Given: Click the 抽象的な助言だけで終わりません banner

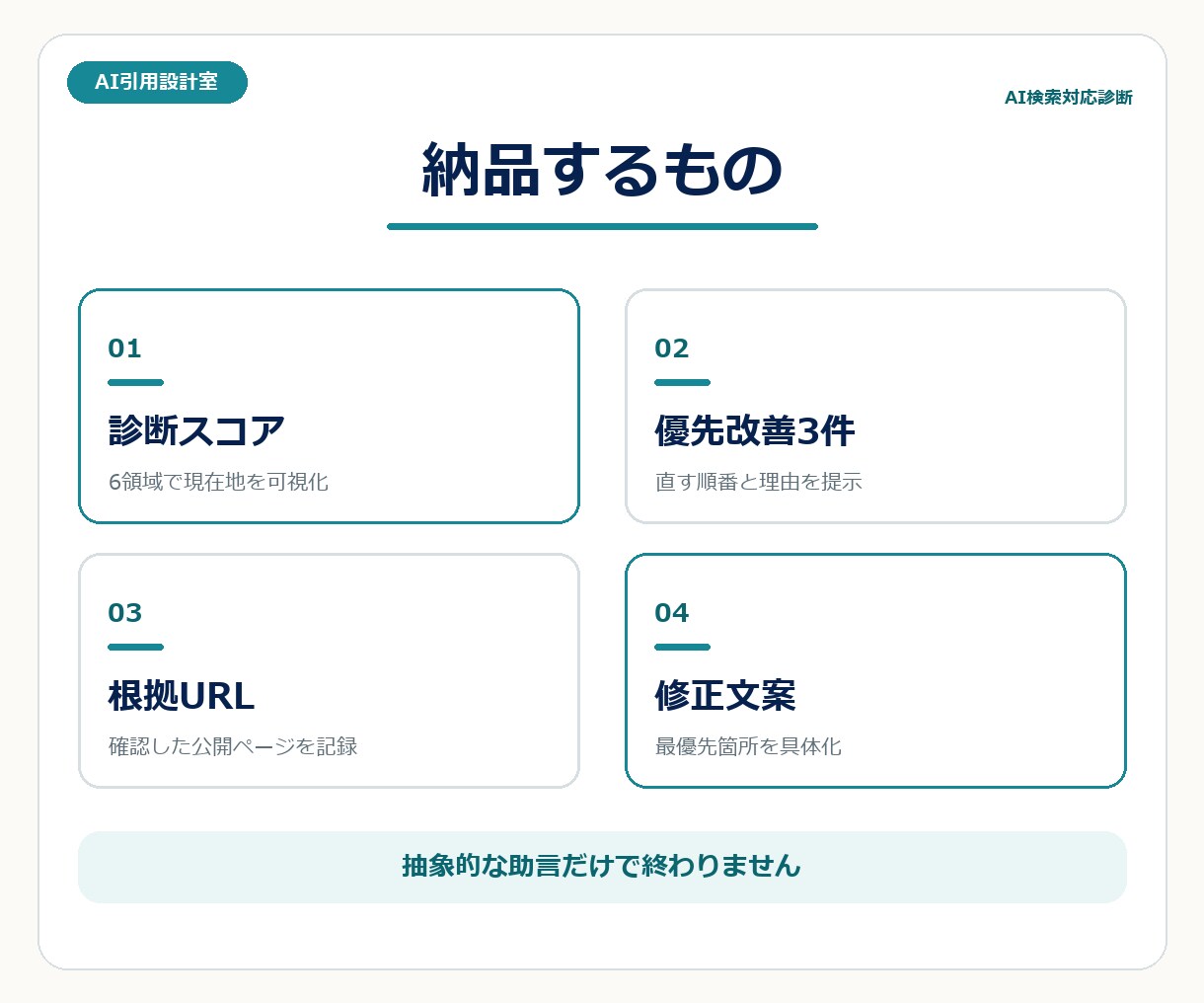Looking at the screenshot, I should (602, 867).
